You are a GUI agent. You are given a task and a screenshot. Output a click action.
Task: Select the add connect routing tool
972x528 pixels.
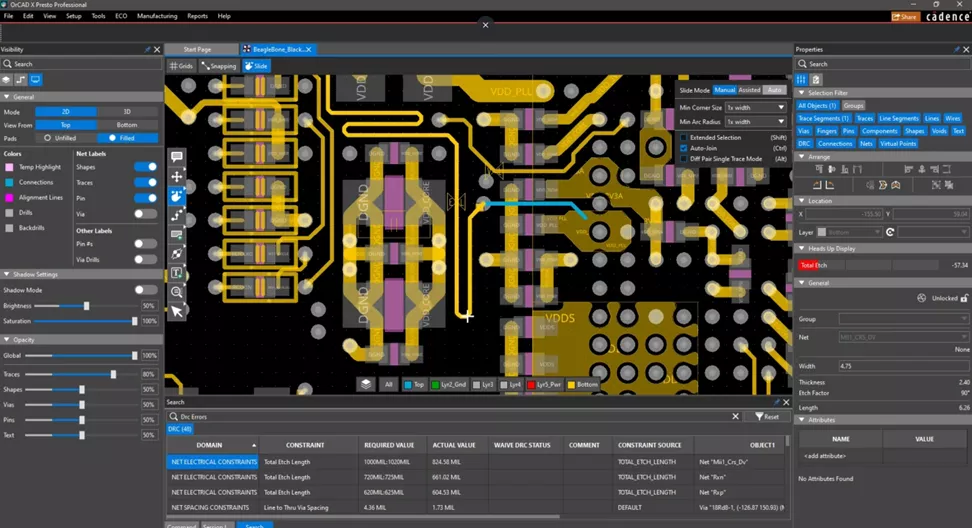(x=177, y=215)
